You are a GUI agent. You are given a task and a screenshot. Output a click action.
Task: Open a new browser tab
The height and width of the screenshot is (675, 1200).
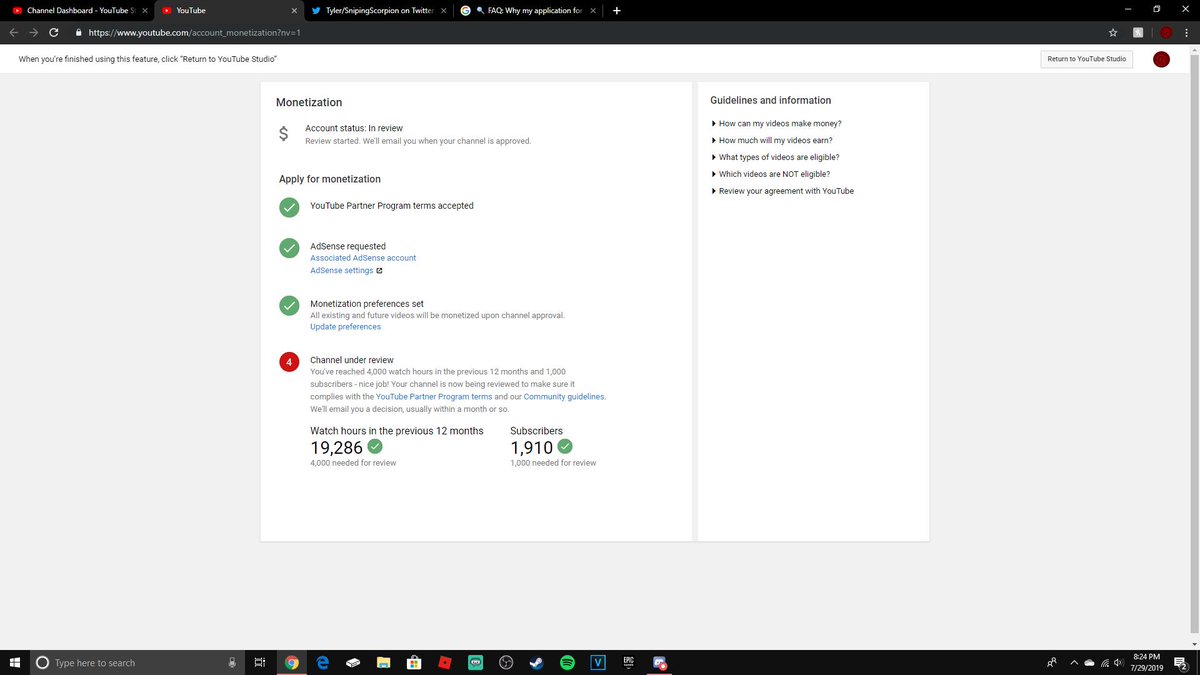(x=616, y=11)
